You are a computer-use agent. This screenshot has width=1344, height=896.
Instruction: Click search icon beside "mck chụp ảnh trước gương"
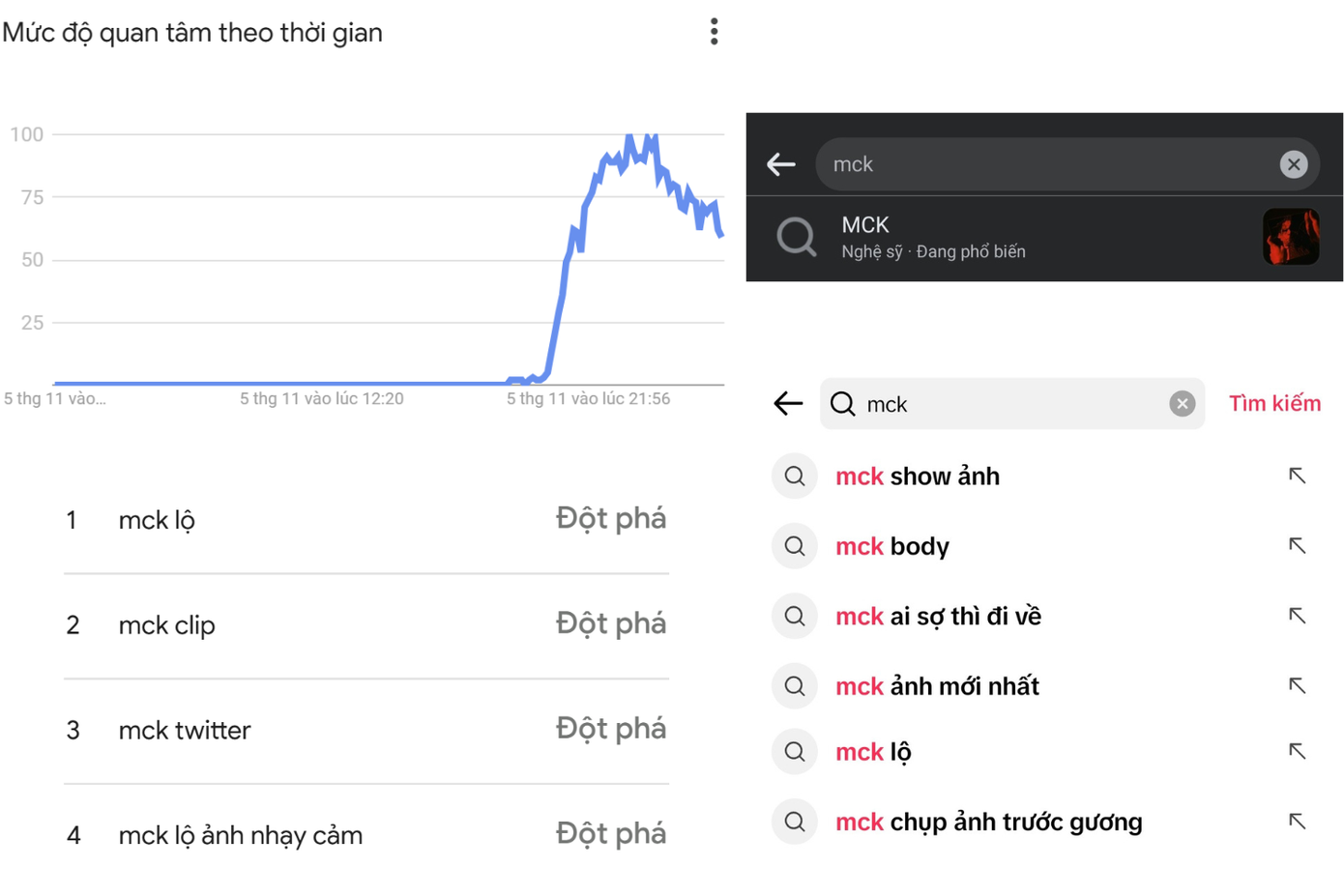[795, 822]
